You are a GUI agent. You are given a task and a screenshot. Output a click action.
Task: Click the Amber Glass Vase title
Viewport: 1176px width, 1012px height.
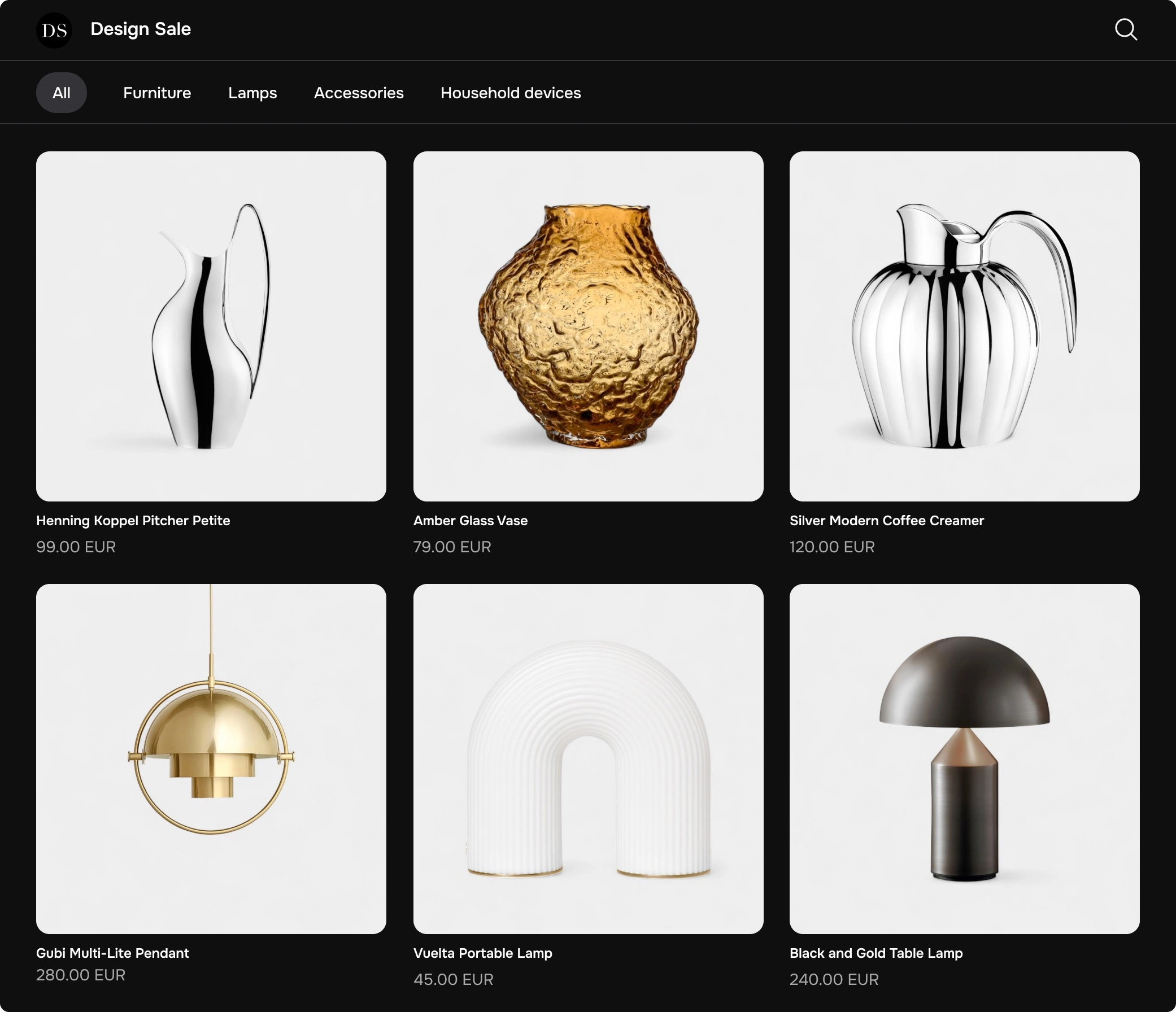[x=470, y=521]
